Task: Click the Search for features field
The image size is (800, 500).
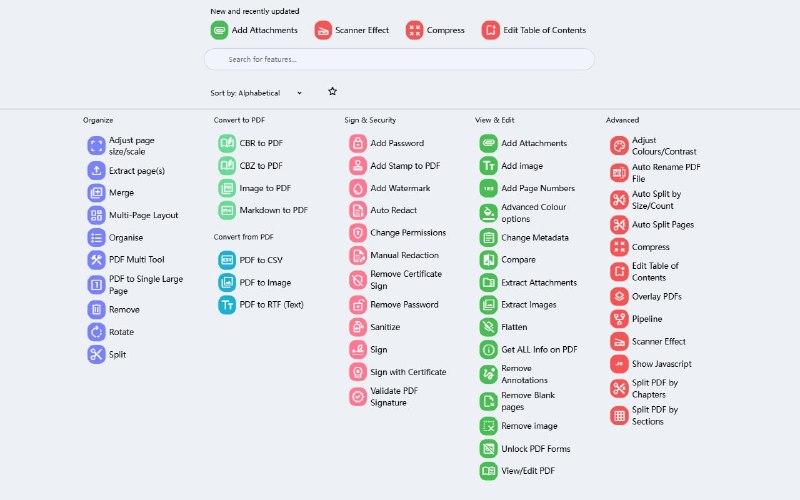Action: click(x=400, y=60)
